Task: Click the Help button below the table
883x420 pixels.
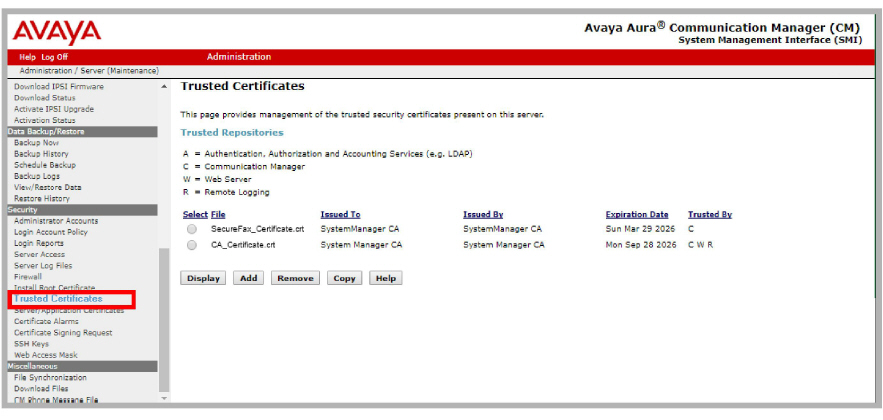Action: [x=386, y=278]
